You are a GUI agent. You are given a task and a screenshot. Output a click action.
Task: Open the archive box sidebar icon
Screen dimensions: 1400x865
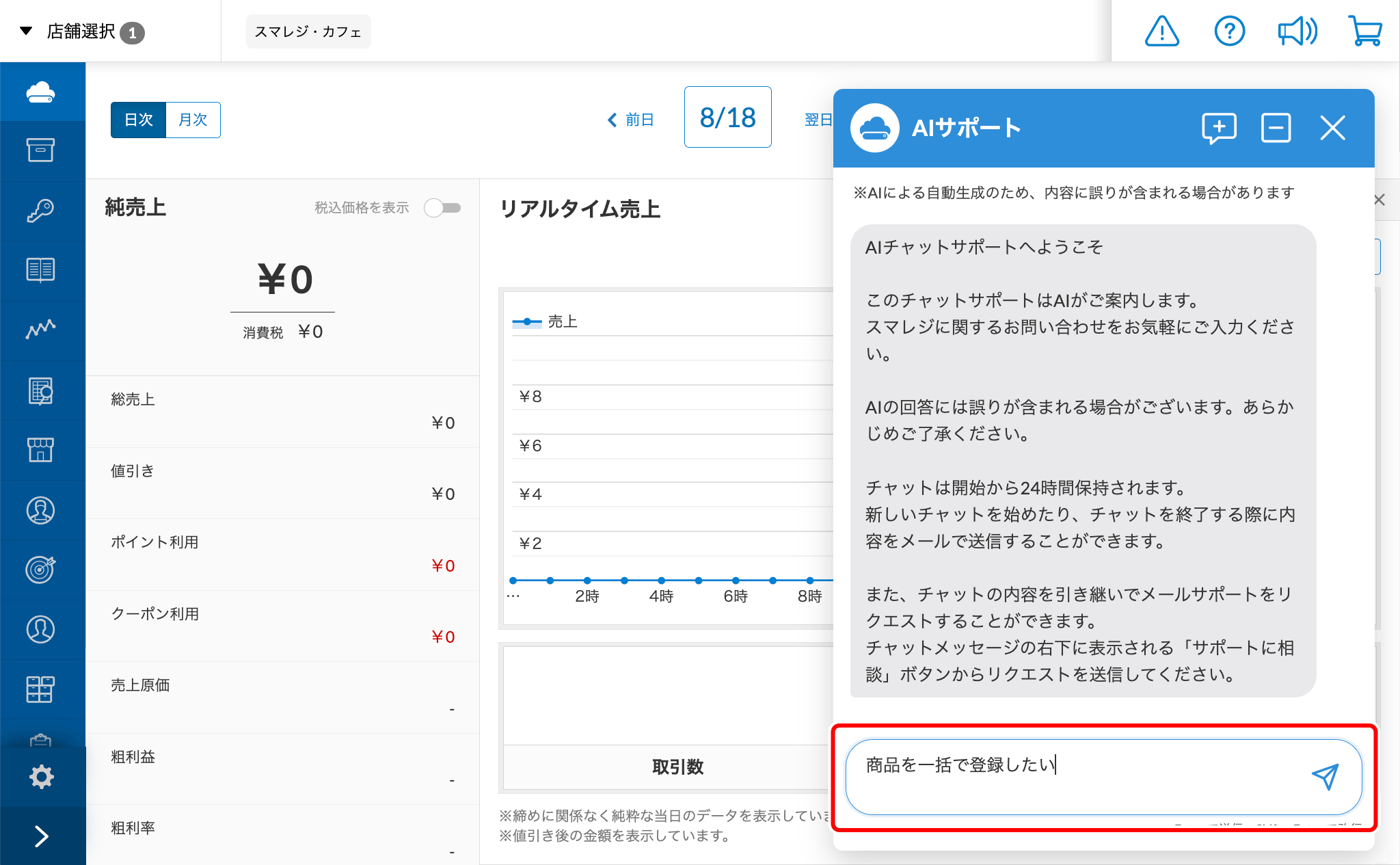(41, 150)
